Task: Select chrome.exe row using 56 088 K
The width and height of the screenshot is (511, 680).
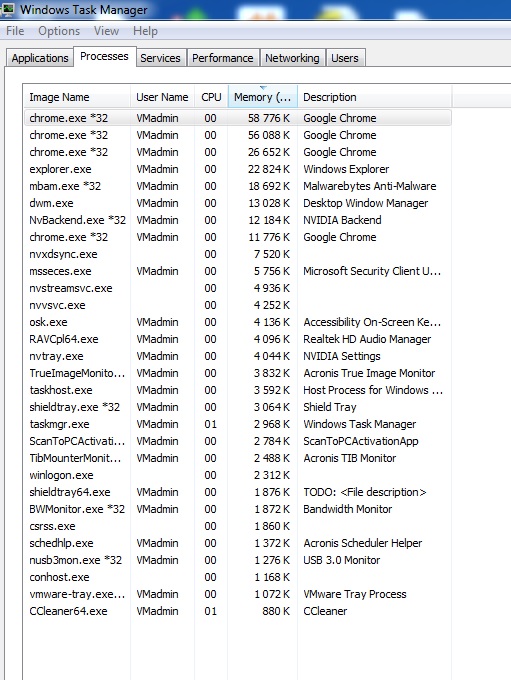Action: coord(238,135)
